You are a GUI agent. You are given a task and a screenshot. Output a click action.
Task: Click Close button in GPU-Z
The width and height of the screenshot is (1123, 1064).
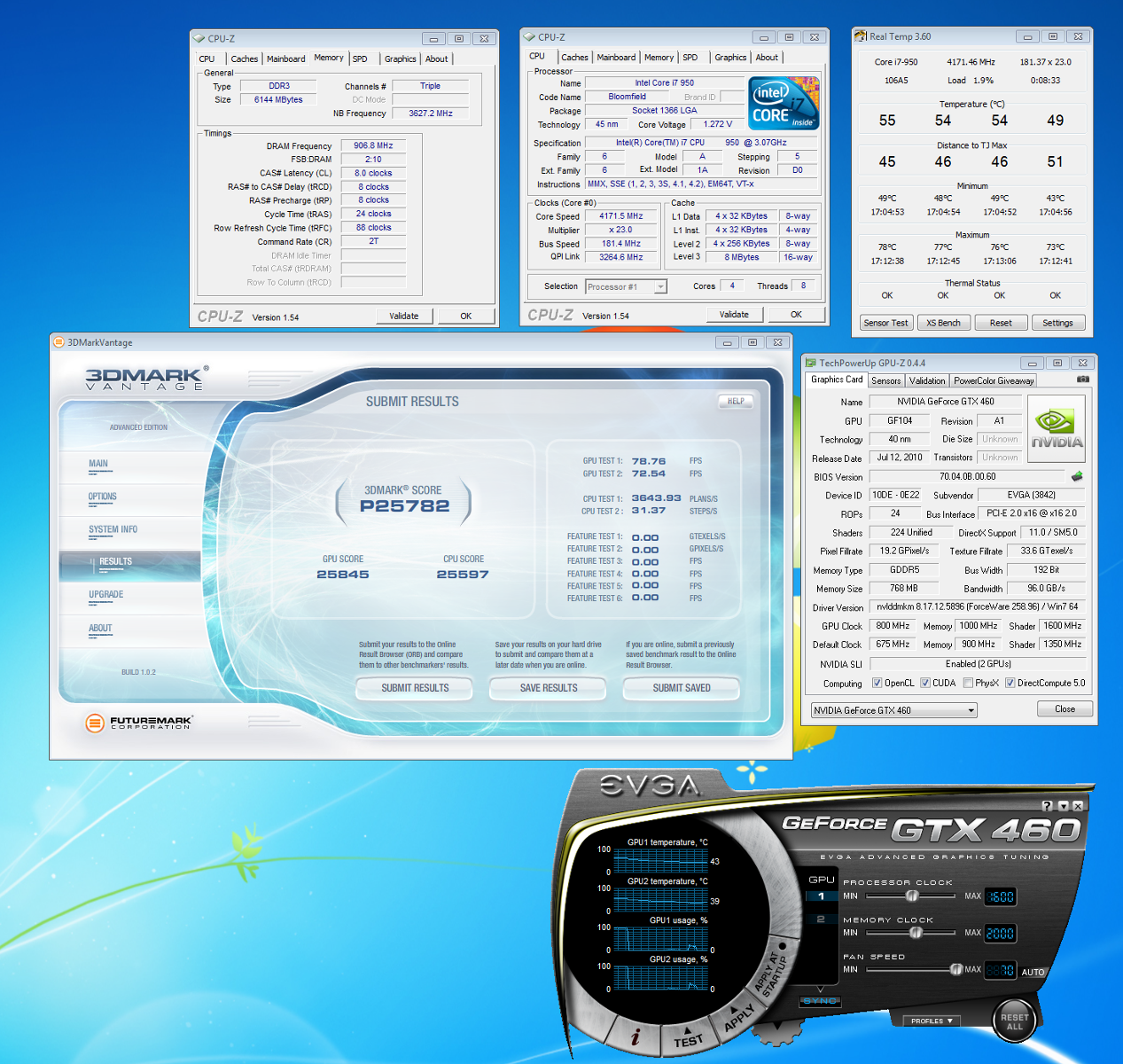coord(1065,709)
